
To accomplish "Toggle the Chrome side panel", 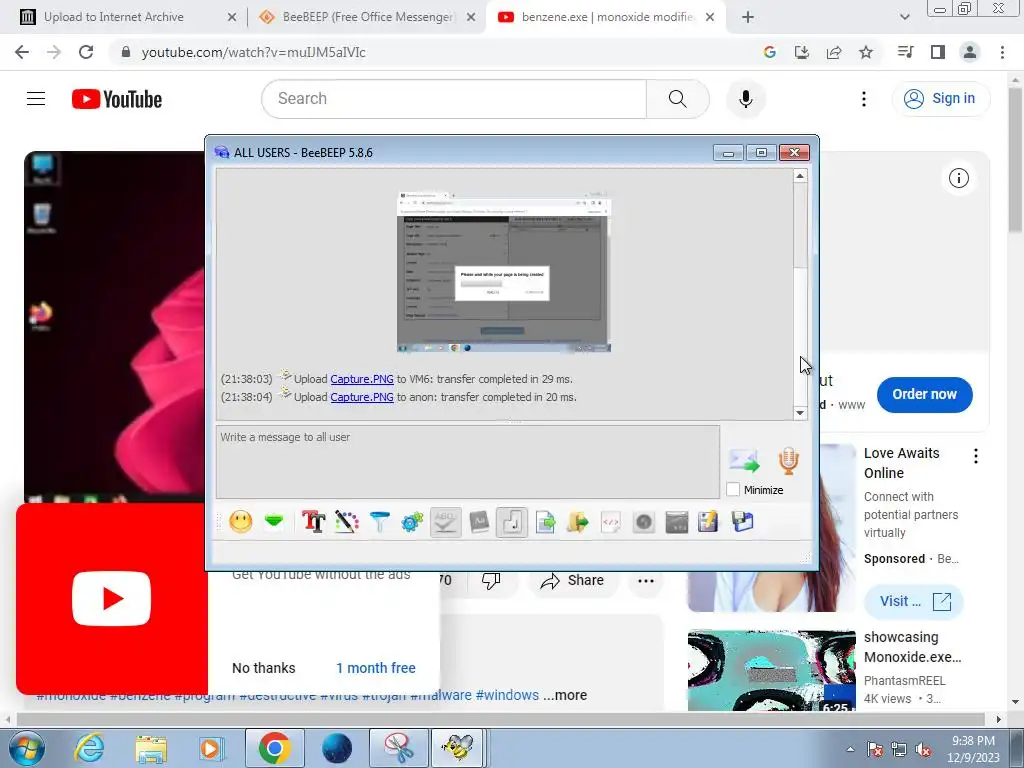I will pos(938,52).
